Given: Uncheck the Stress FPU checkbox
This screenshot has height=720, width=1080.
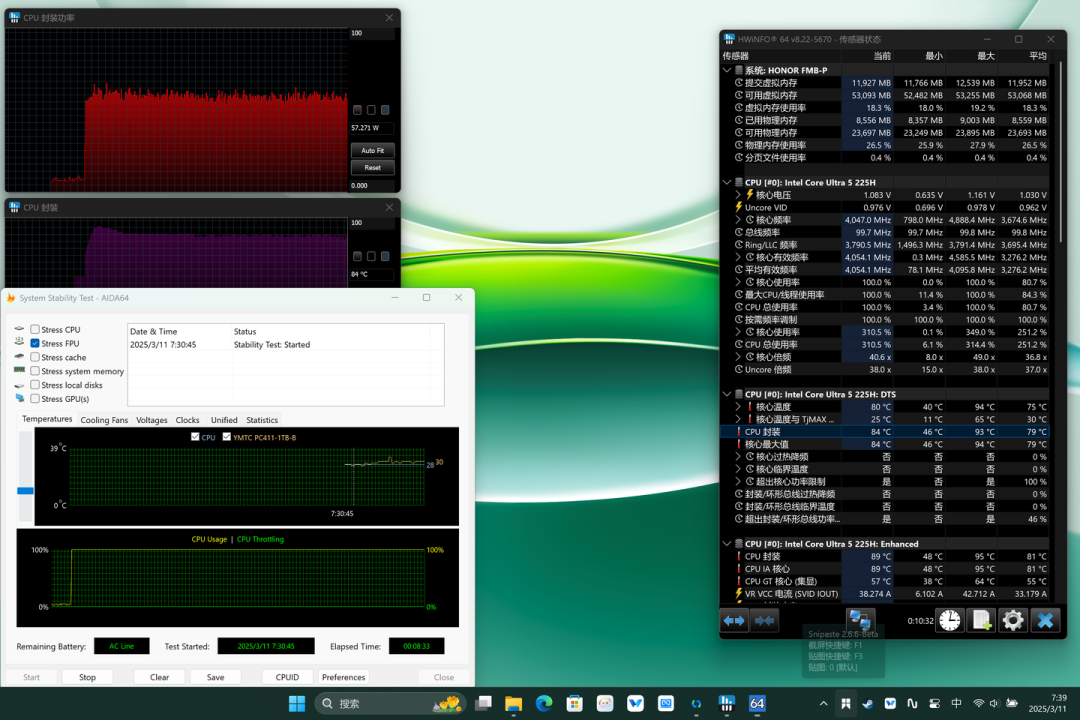Looking at the screenshot, I should pyautogui.click(x=34, y=343).
